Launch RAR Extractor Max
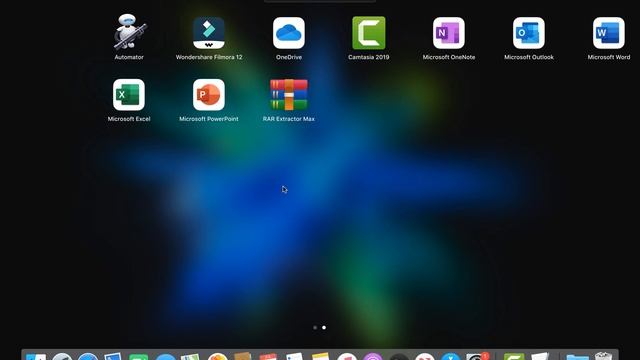The height and width of the screenshot is (360, 640). pos(289,95)
